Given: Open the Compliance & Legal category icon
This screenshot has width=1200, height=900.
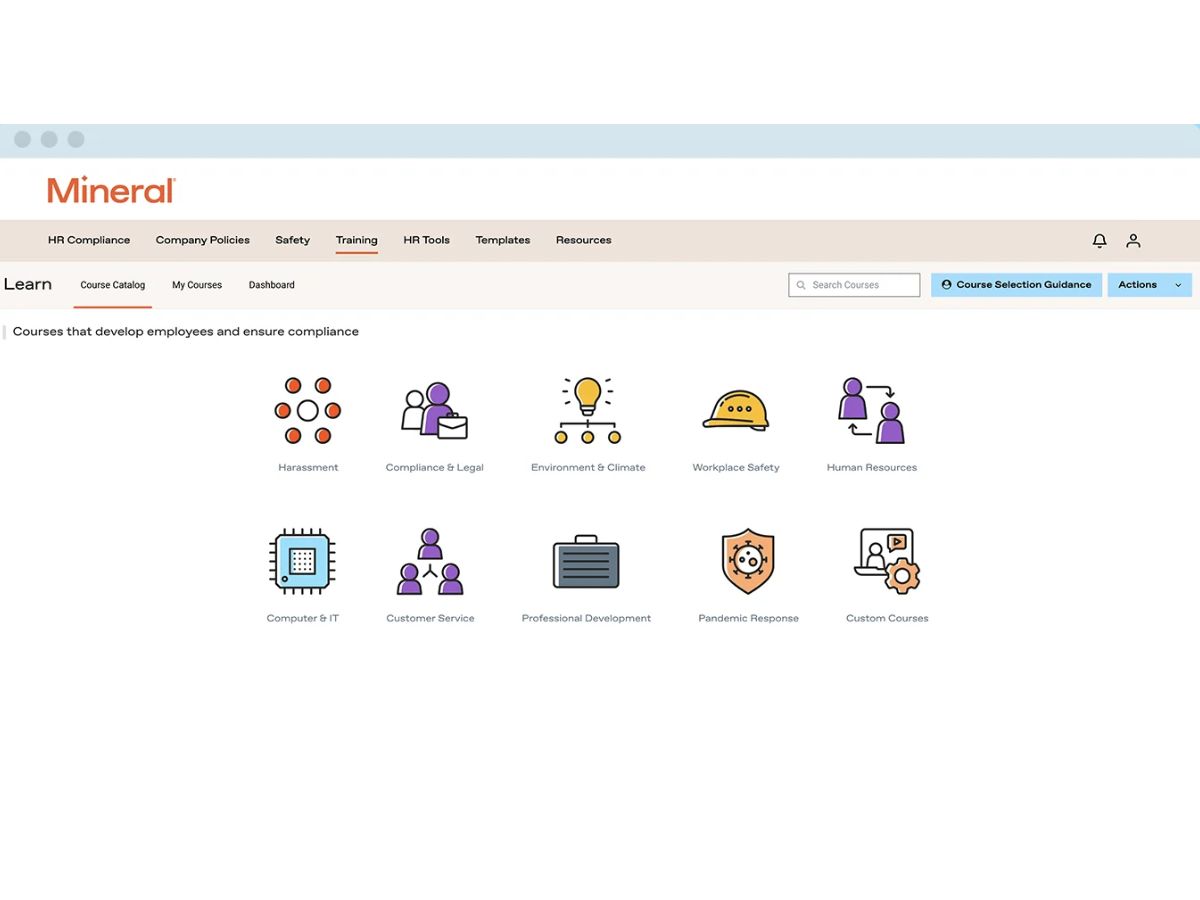Looking at the screenshot, I should coord(435,410).
